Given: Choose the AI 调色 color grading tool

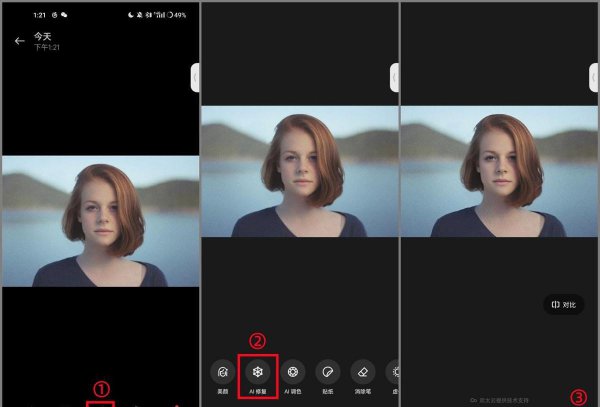Looking at the screenshot, I should [292, 372].
